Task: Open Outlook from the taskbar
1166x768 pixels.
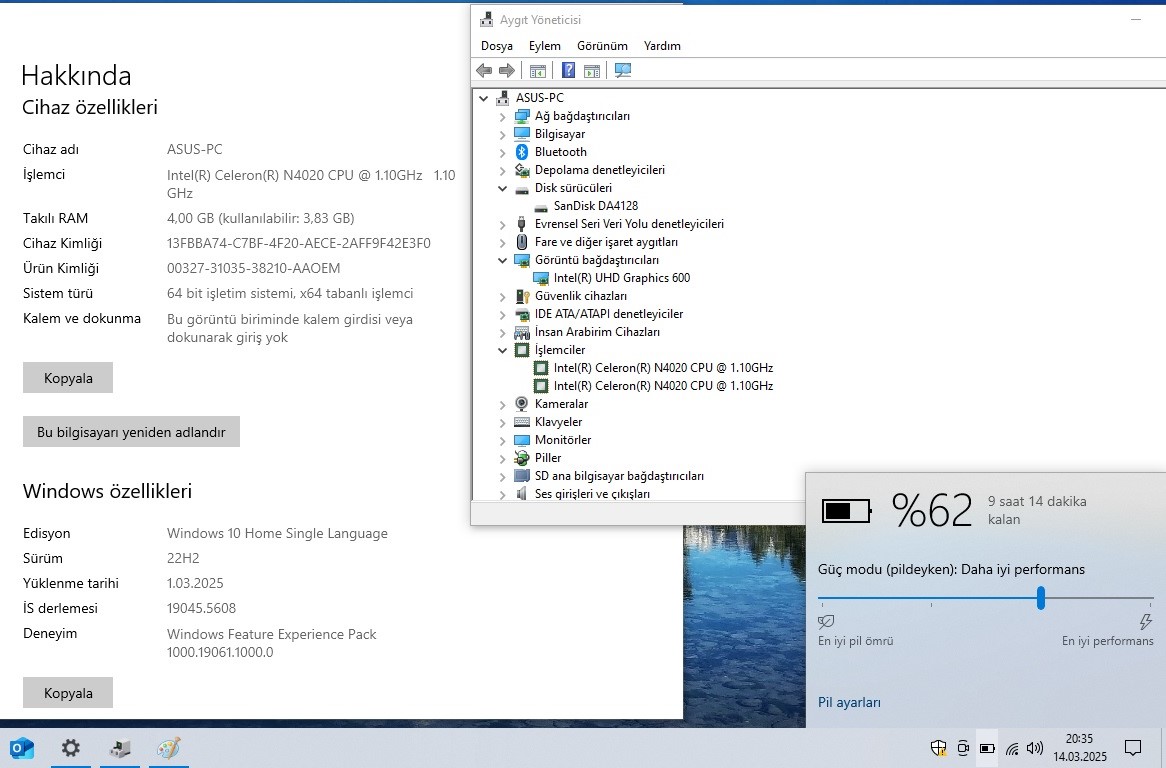Action: [x=22, y=748]
